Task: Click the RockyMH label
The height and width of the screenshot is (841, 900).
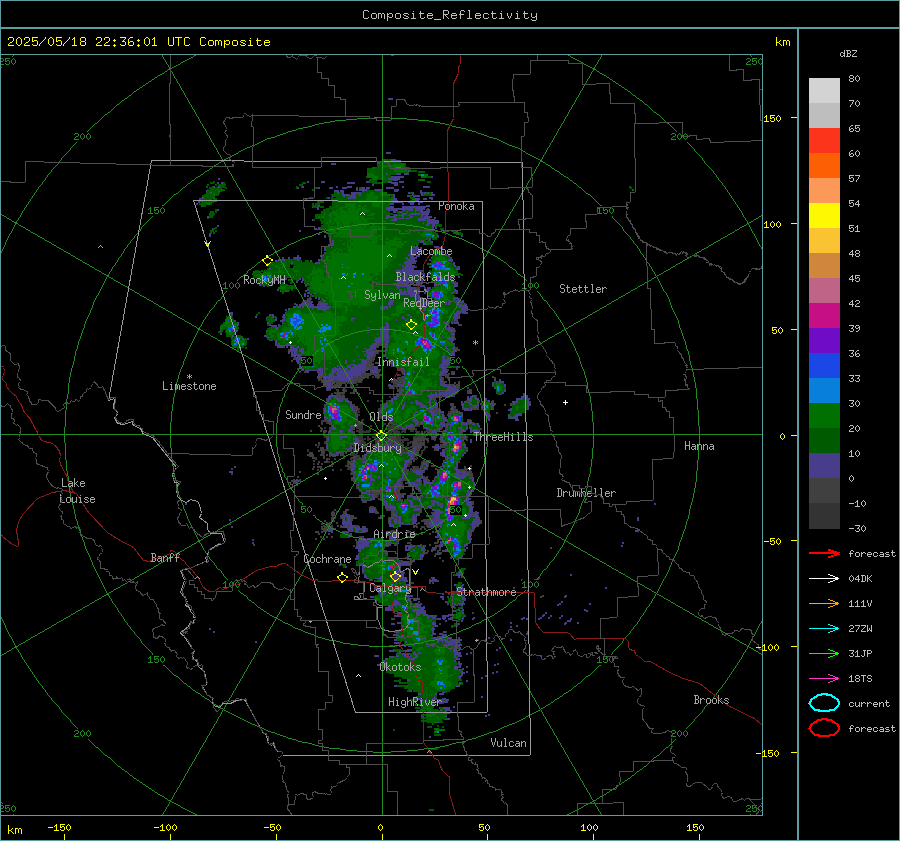Action: 264,280
